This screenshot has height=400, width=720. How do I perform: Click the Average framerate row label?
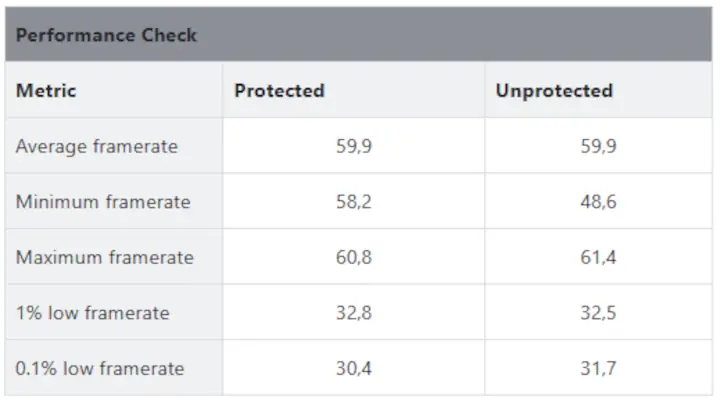[97, 146]
